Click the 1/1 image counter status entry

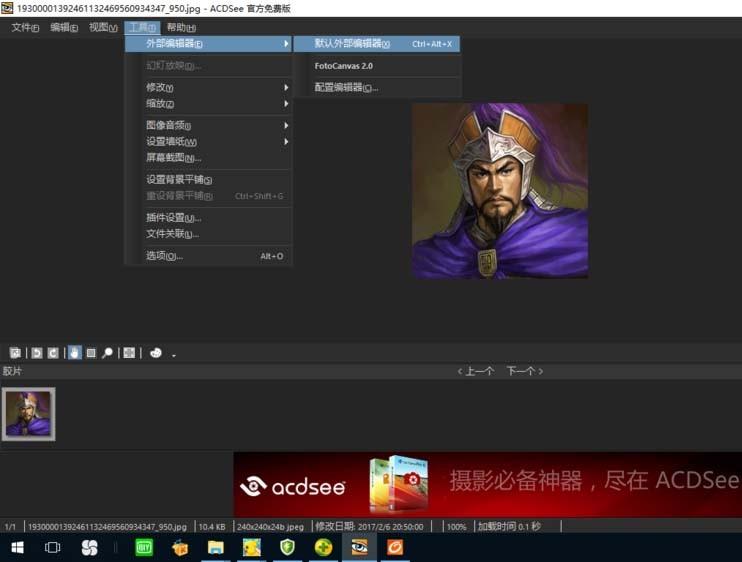click(x=10, y=527)
